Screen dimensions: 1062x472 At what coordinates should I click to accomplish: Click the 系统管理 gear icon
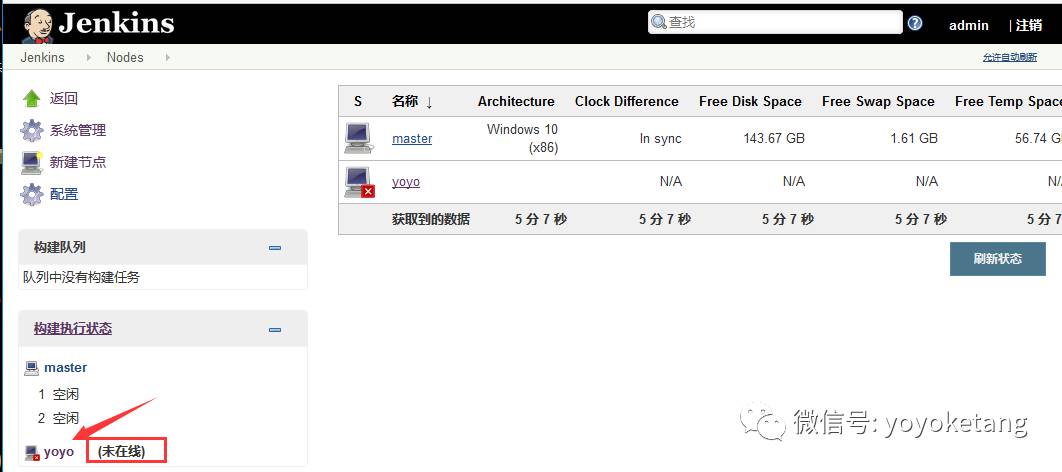click(32, 130)
